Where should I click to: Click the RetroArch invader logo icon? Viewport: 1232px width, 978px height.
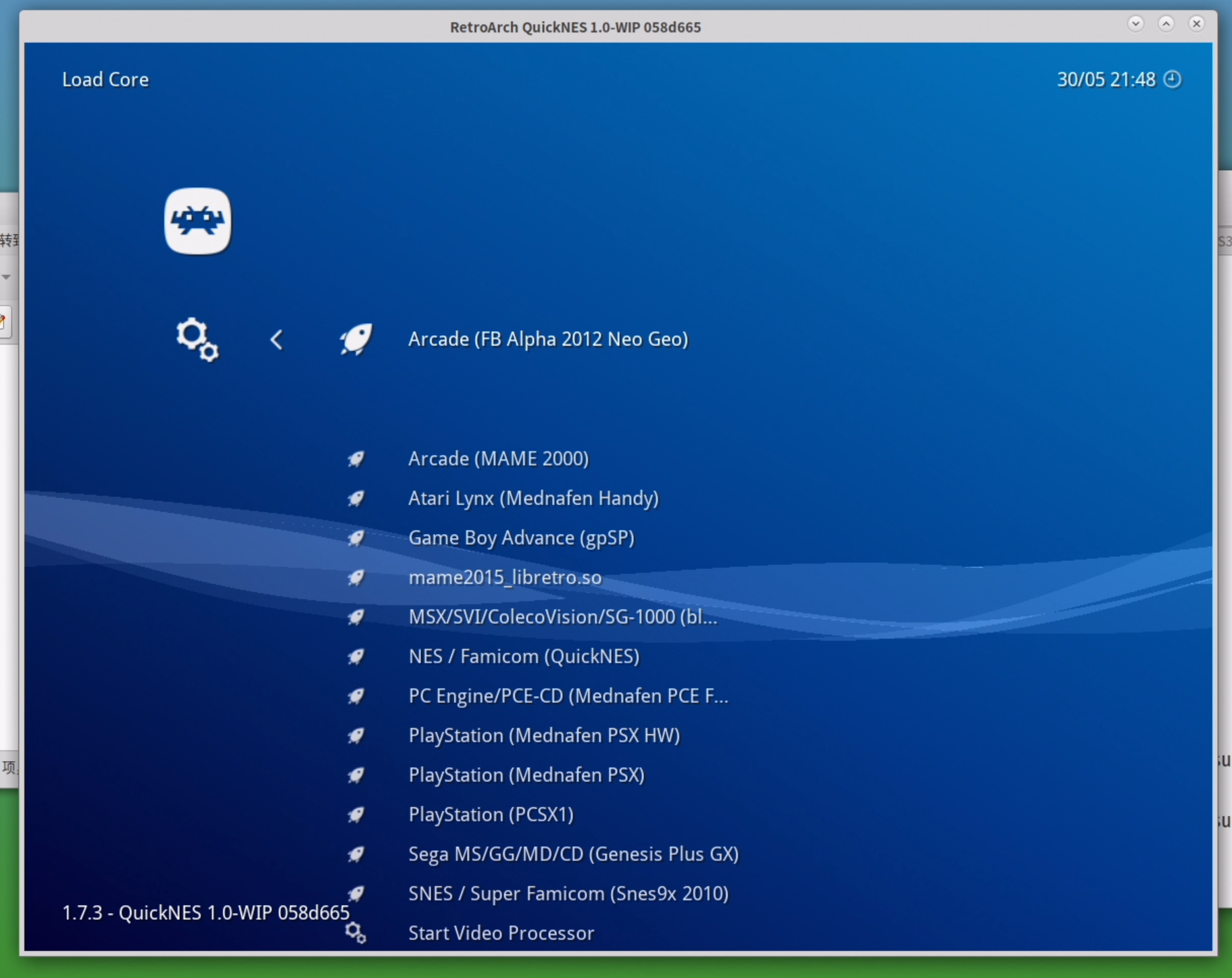pyautogui.click(x=197, y=221)
